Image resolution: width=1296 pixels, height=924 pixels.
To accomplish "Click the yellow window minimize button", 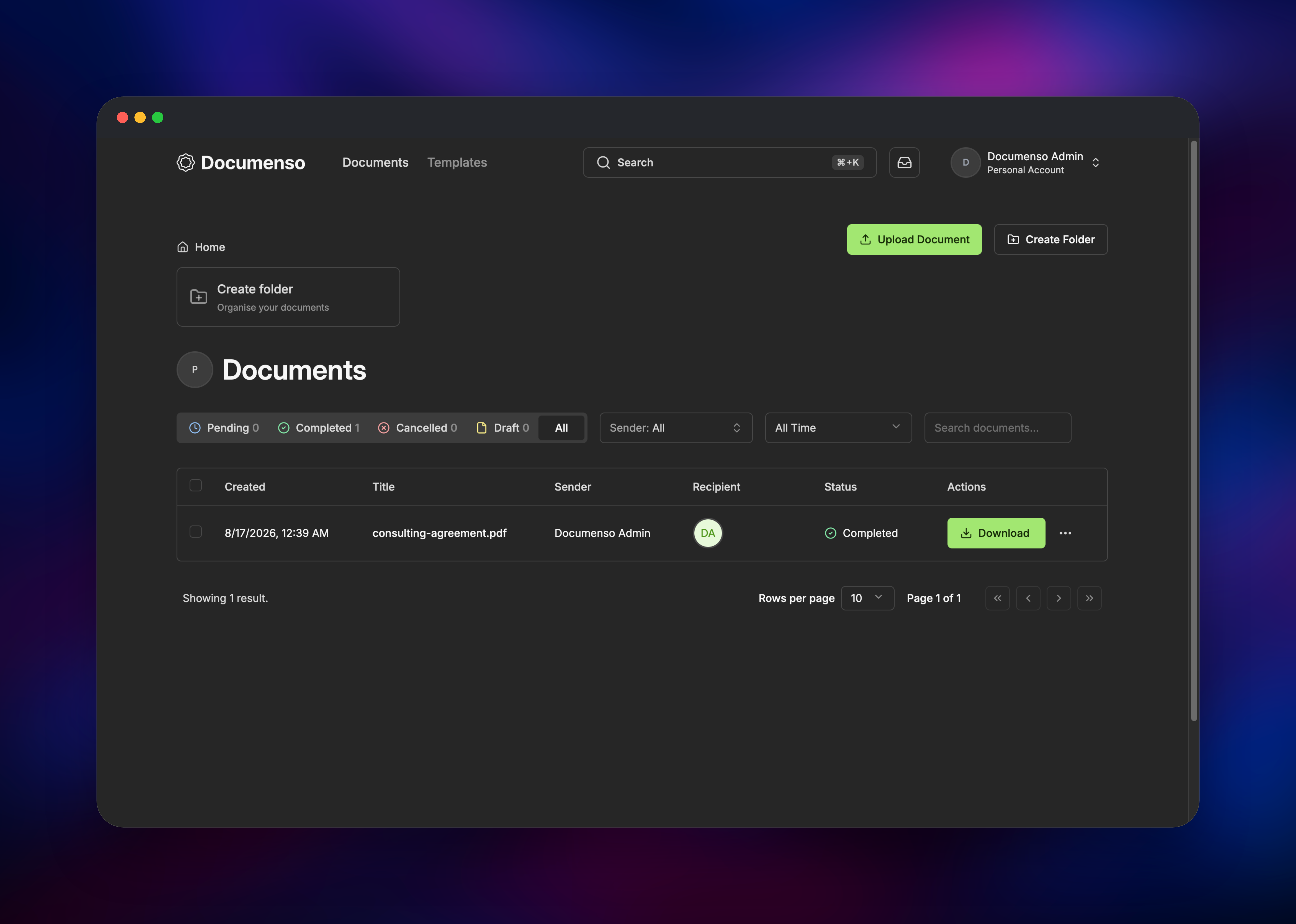I will pyautogui.click(x=140, y=117).
